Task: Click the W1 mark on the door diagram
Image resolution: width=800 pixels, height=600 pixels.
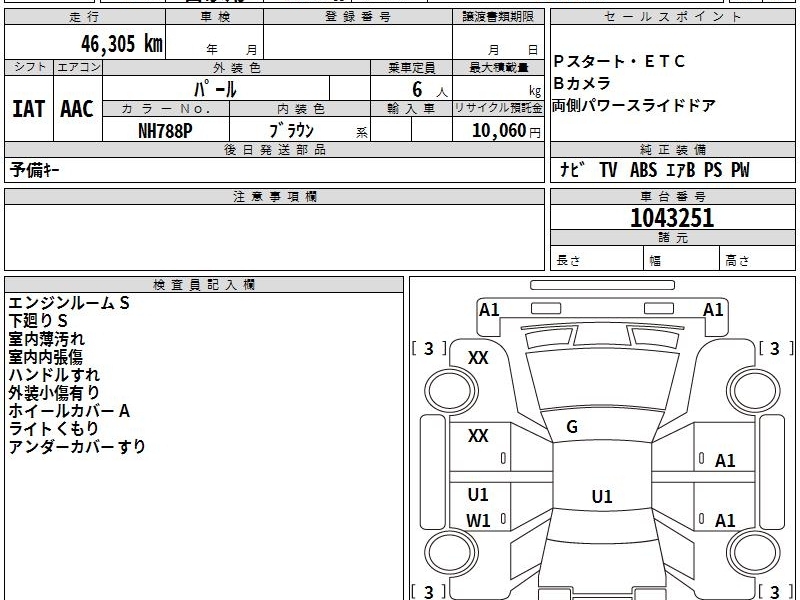Action: 478,521
